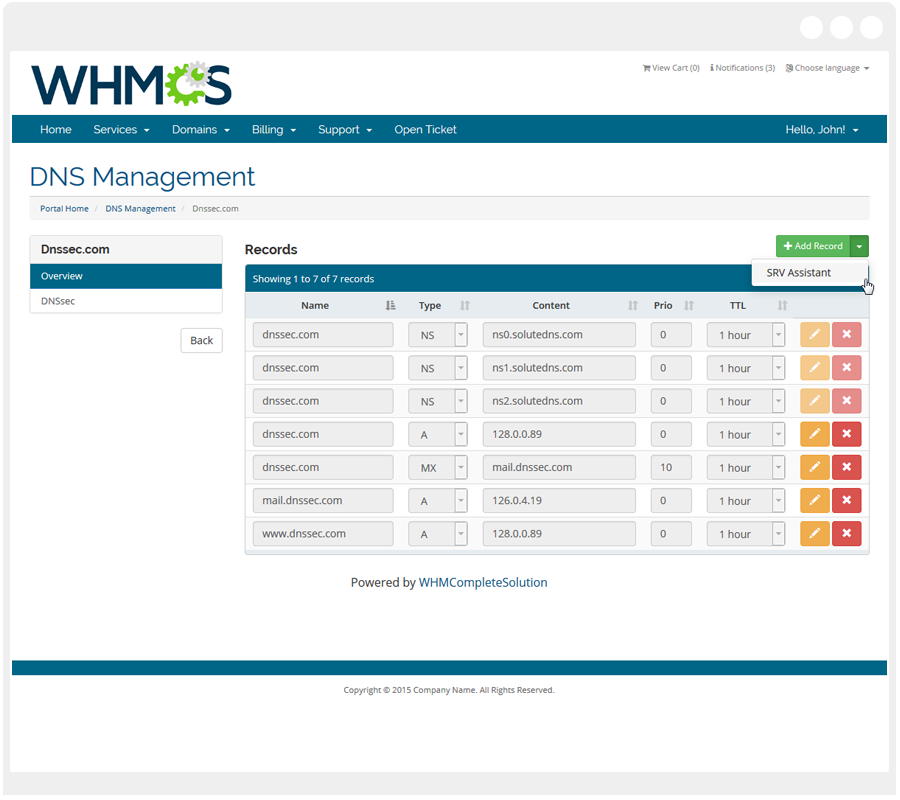Screen dimensions: 900x800
Task: Follow the WHMCompleteSolution link
Action: point(483,582)
